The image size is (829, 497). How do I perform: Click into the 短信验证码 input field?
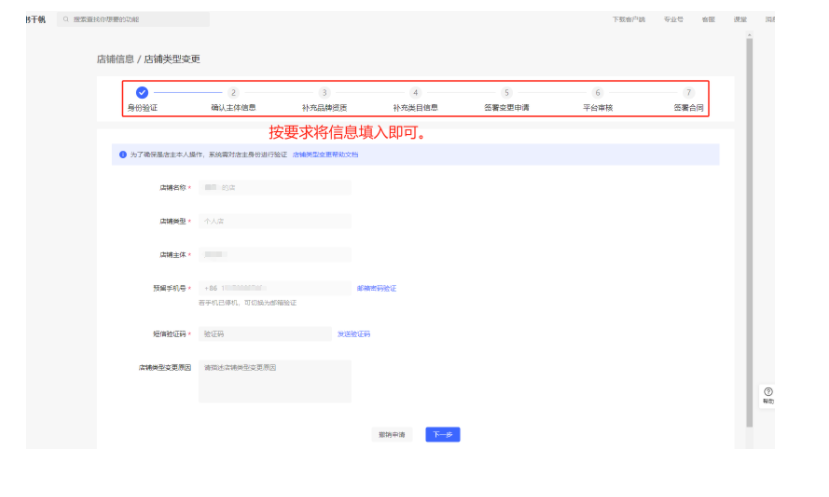click(264, 334)
